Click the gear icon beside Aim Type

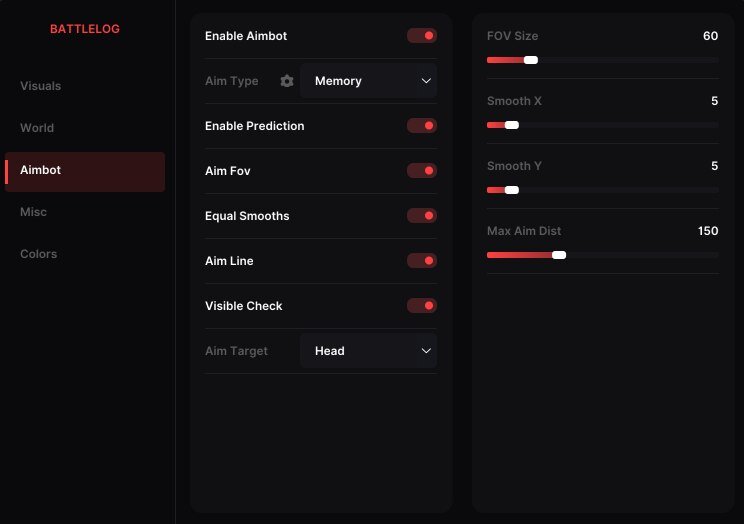click(287, 81)
